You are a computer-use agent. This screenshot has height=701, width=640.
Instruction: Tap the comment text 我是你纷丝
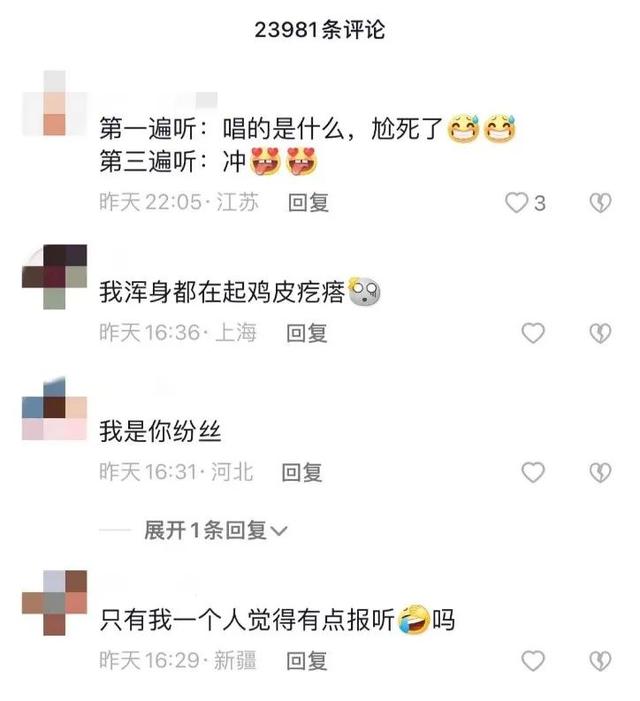click(160, 431)
